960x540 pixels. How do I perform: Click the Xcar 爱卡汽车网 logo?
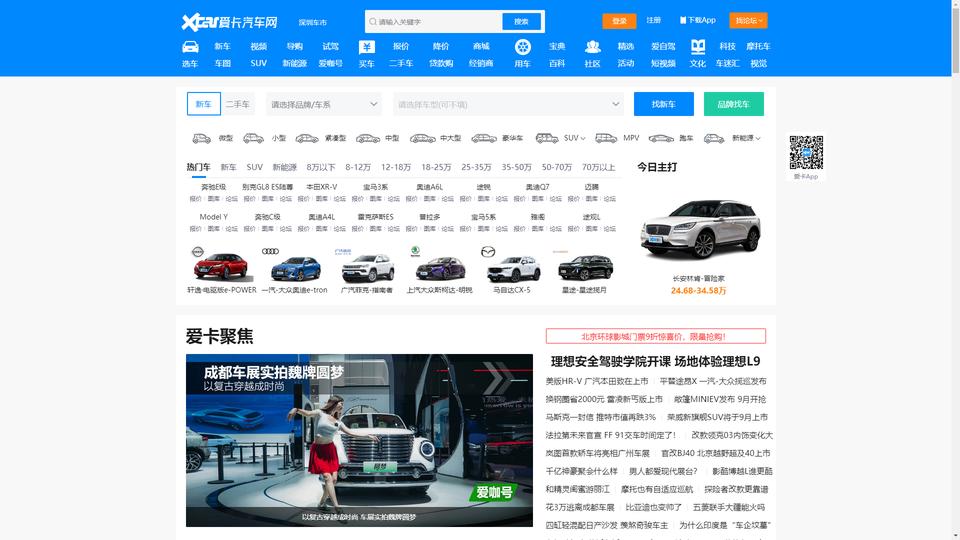tap(230, 22)
